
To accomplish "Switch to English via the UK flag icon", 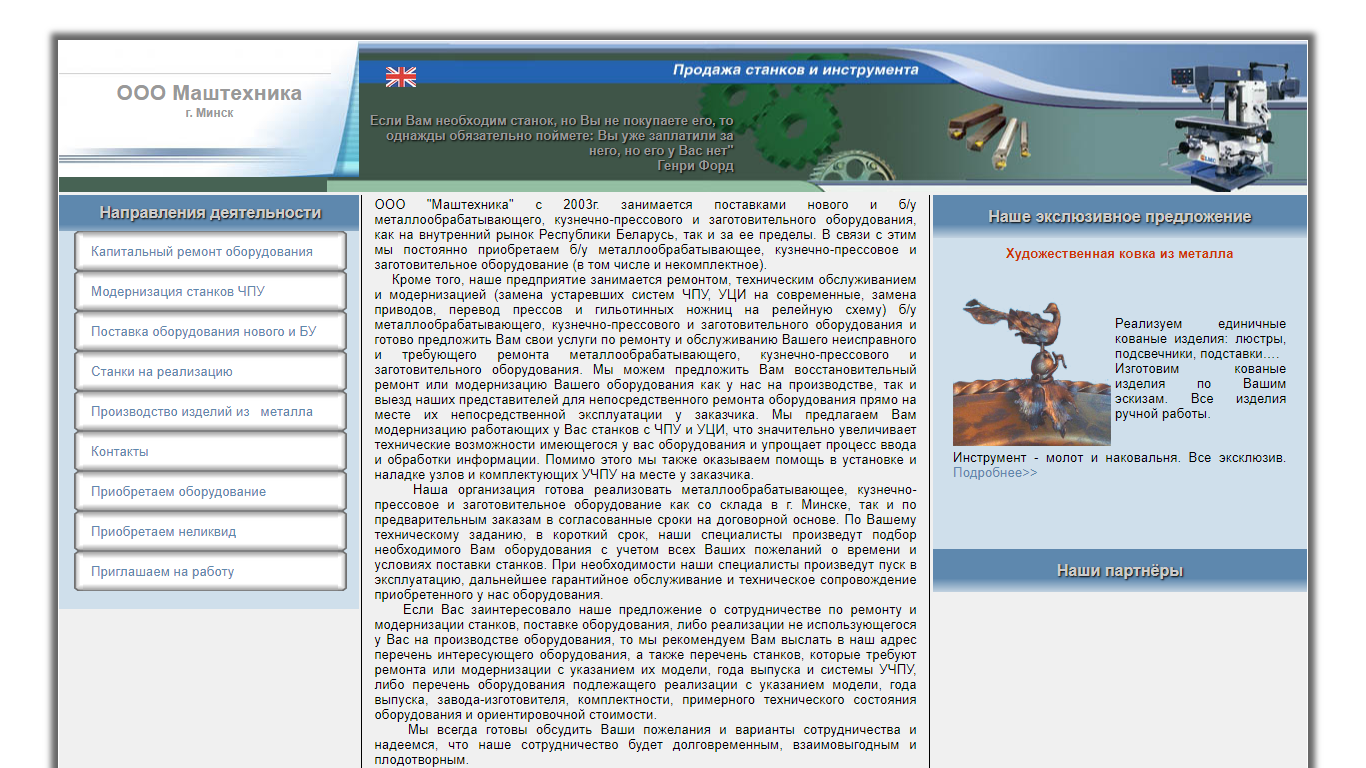I will coord(401,77).
